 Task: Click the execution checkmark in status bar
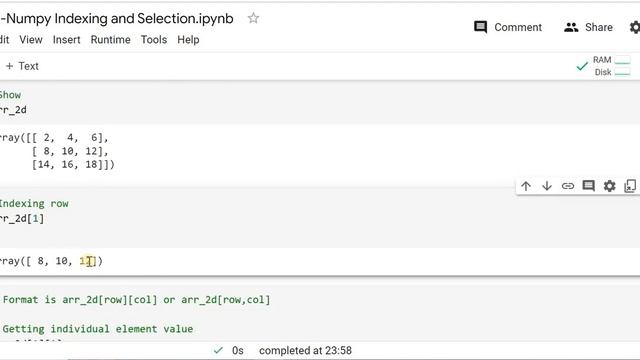coord(218,350)
